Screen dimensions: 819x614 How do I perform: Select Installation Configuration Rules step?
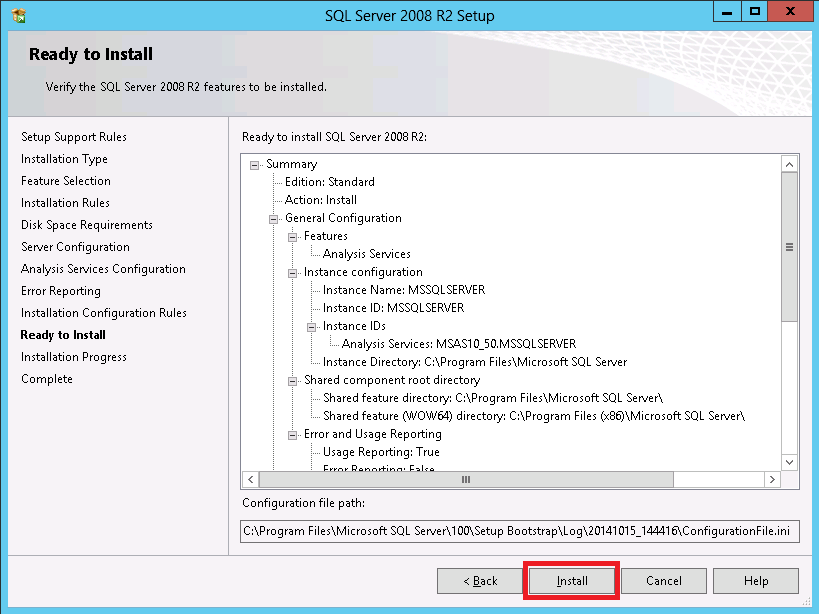(104, 313)
